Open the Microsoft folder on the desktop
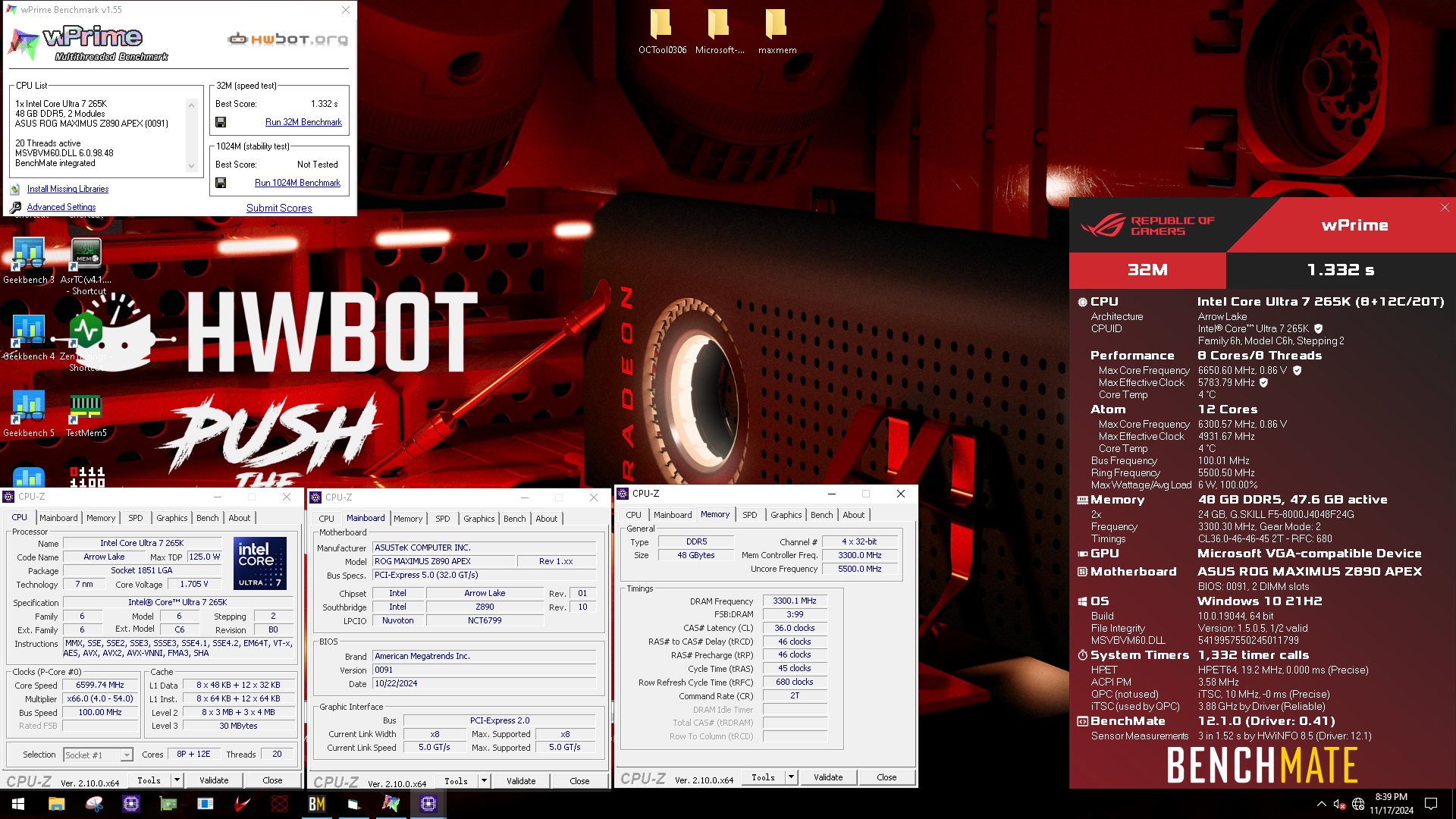The image size is (1456, 819). coord(720,32)
